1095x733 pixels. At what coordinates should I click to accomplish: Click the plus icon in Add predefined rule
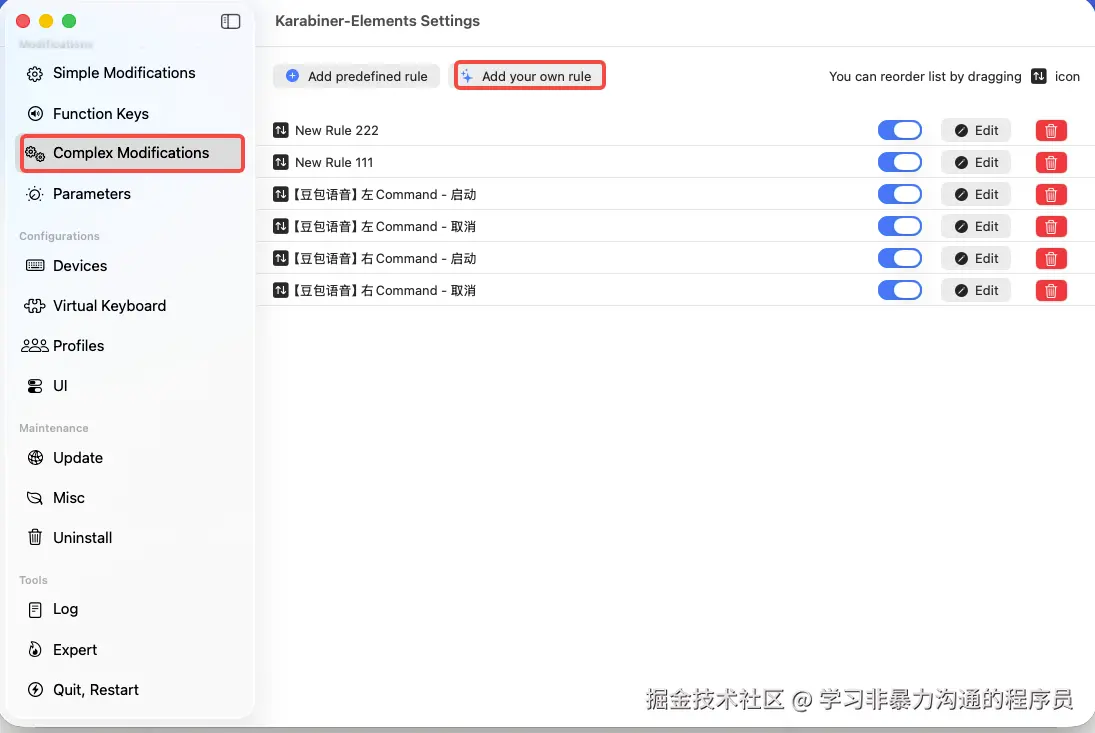(293, 75)
